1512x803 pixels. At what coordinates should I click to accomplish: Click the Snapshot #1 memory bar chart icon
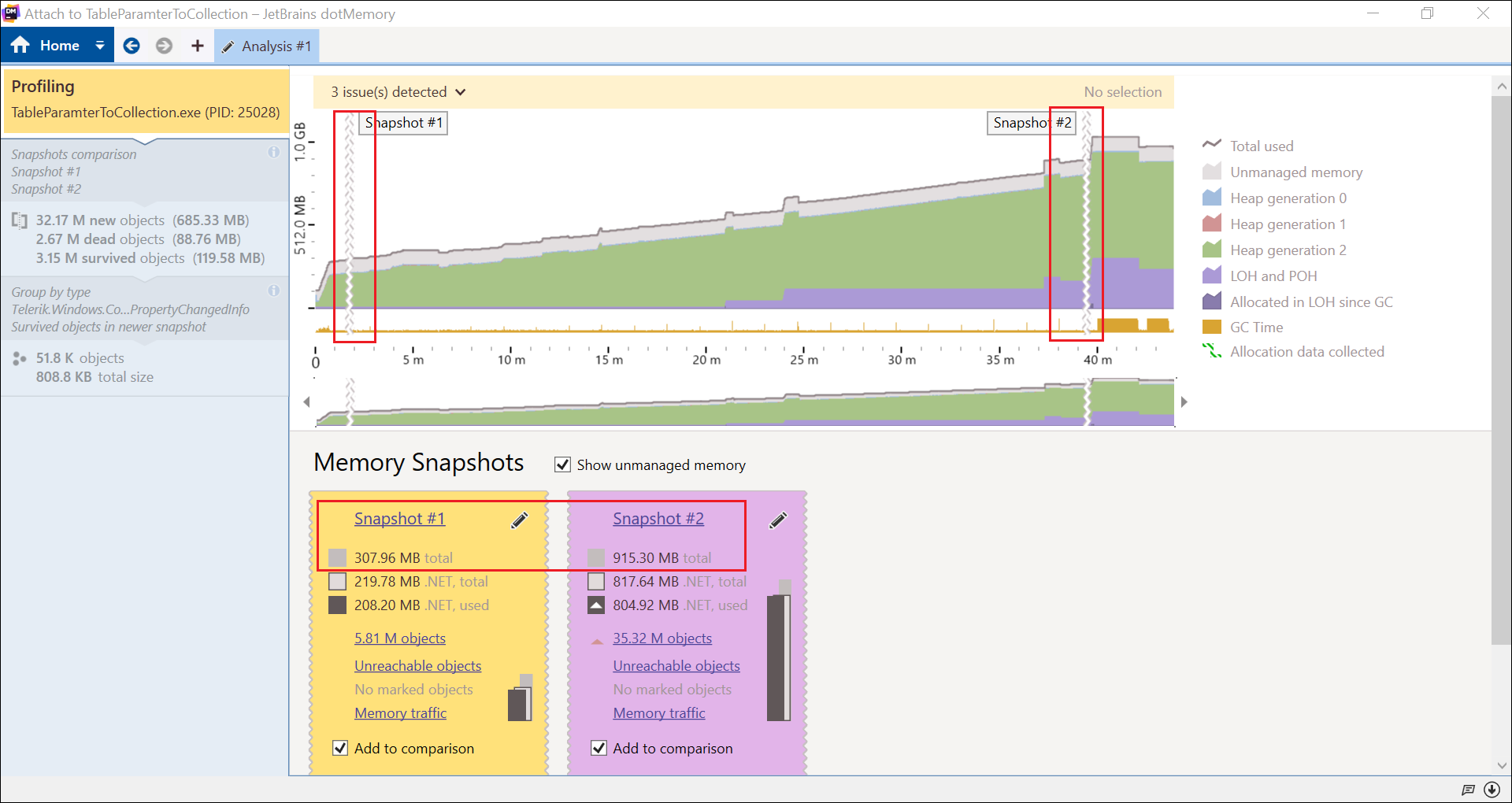(521, 698)
